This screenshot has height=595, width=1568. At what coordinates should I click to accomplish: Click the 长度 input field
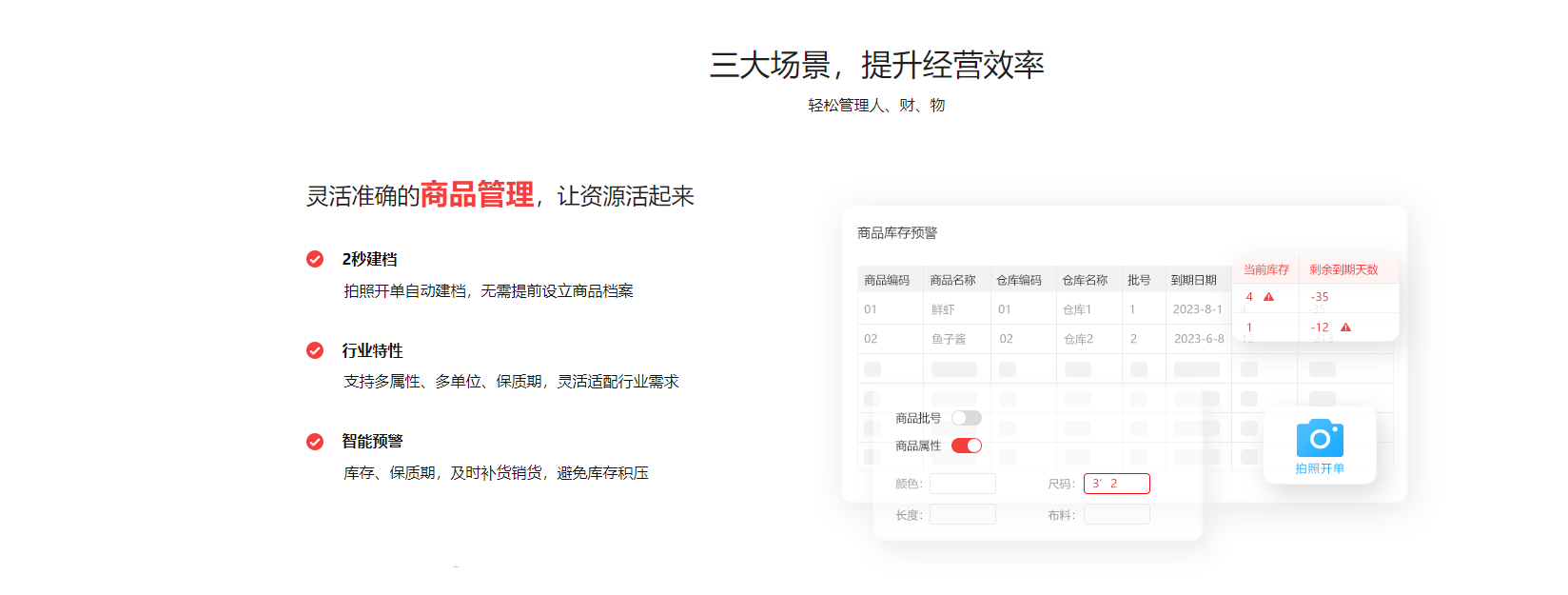coord(962,515)
